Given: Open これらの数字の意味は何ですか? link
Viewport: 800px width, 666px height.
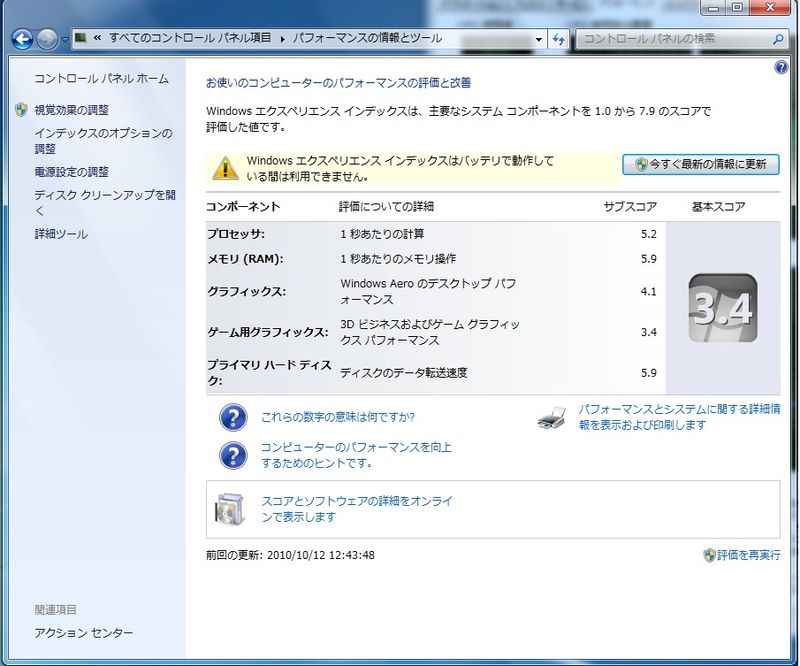Looking at the screenshot, I should pos(338,417).
